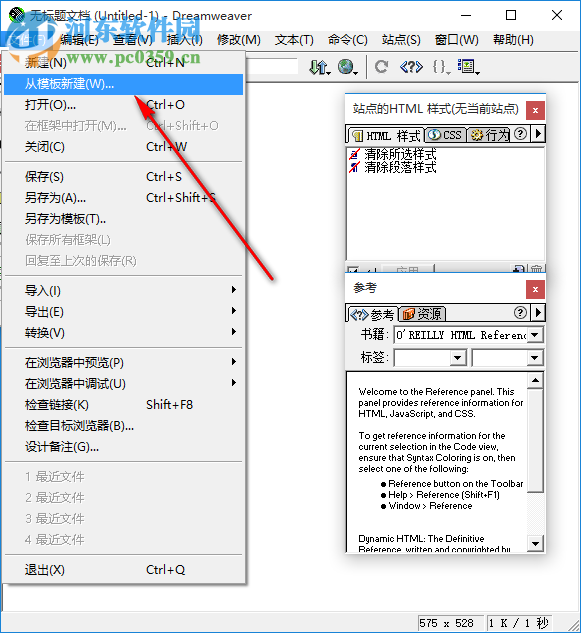Screen dimensions: 581x633
Task: Expand the 导入(I) submenu
Action: tap(124, 291)
